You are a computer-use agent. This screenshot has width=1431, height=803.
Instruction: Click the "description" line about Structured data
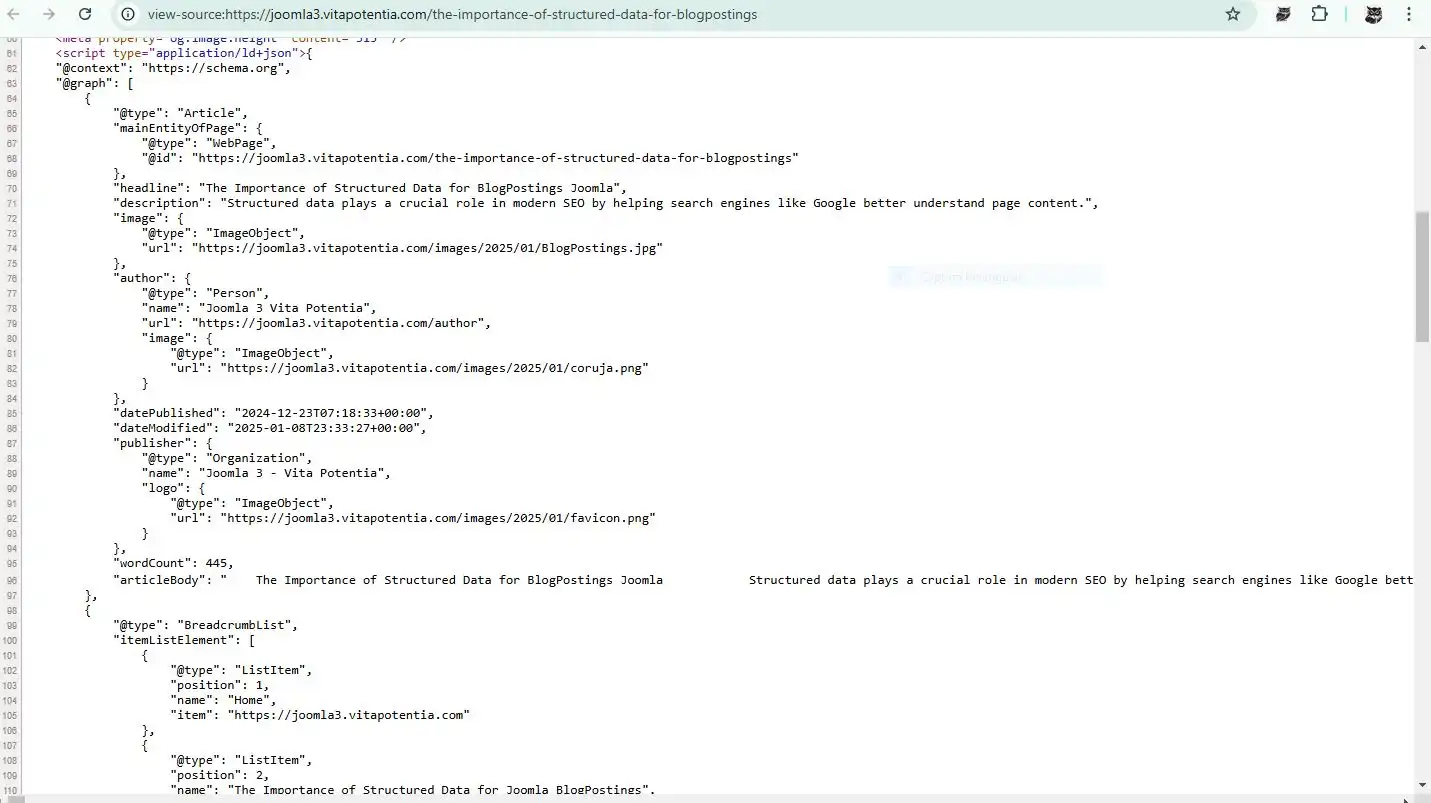[x=606, y=203]
